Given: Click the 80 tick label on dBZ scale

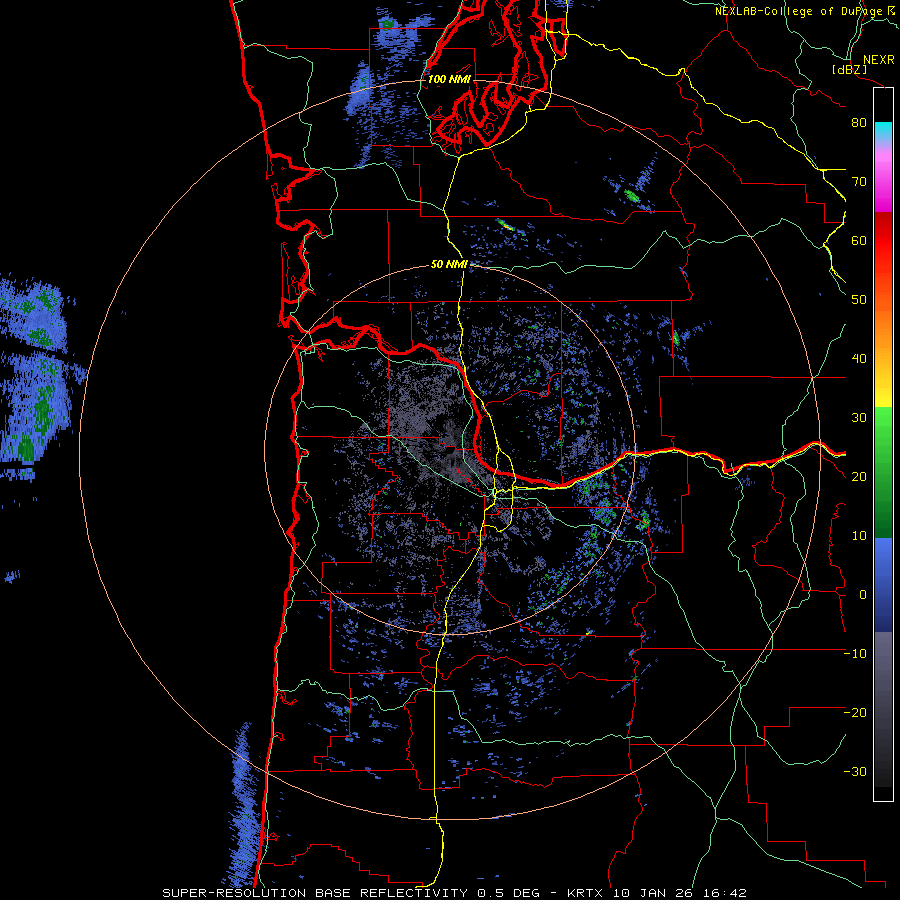Looking at the screenshot, I should pyautogui.click(x=859, y=122).
